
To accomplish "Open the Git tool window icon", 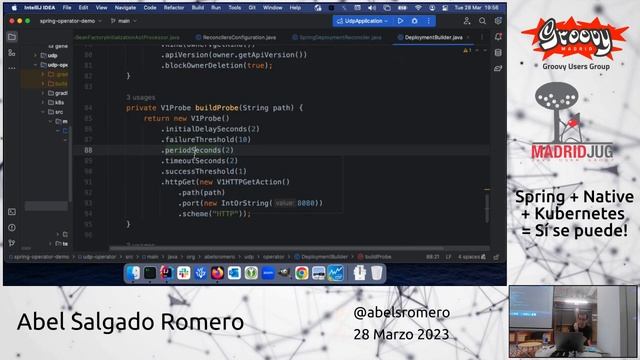I will pos(12,243).
